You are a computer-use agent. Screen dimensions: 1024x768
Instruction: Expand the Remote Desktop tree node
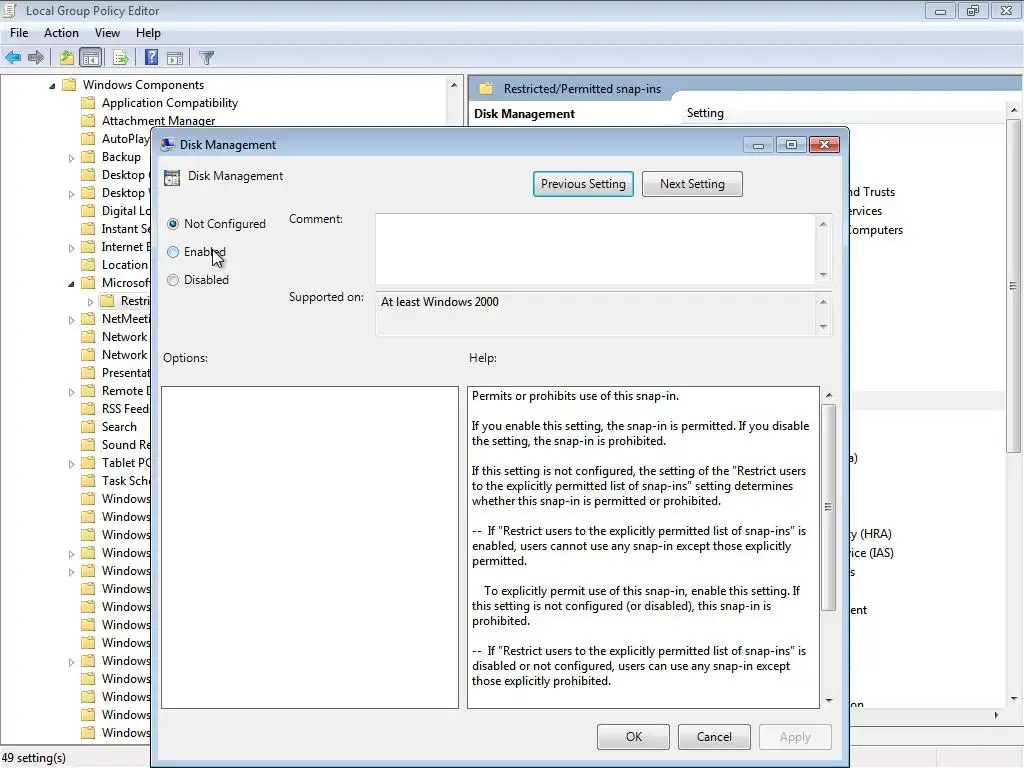[x=71, y=392]
